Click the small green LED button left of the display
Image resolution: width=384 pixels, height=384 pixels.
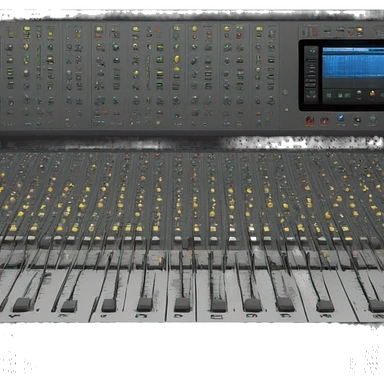click(285, 92)
